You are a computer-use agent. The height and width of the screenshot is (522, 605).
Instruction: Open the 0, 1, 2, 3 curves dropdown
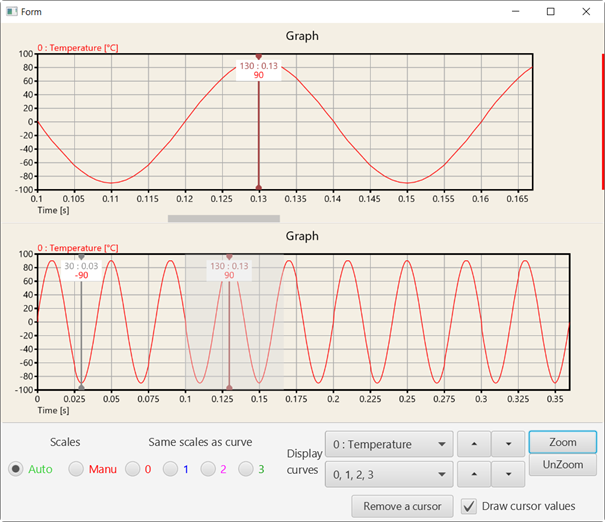click(389, 474)
